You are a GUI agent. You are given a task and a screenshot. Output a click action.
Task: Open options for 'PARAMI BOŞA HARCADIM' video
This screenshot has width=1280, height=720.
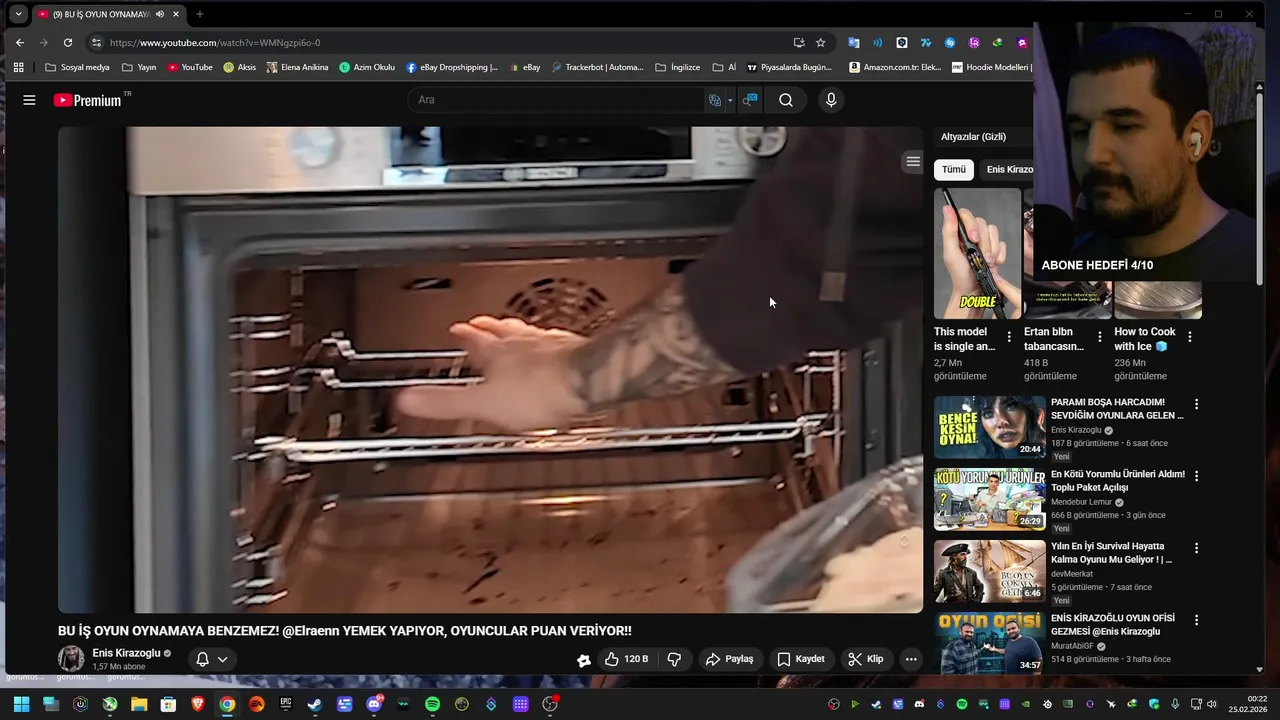[1196, 404]
